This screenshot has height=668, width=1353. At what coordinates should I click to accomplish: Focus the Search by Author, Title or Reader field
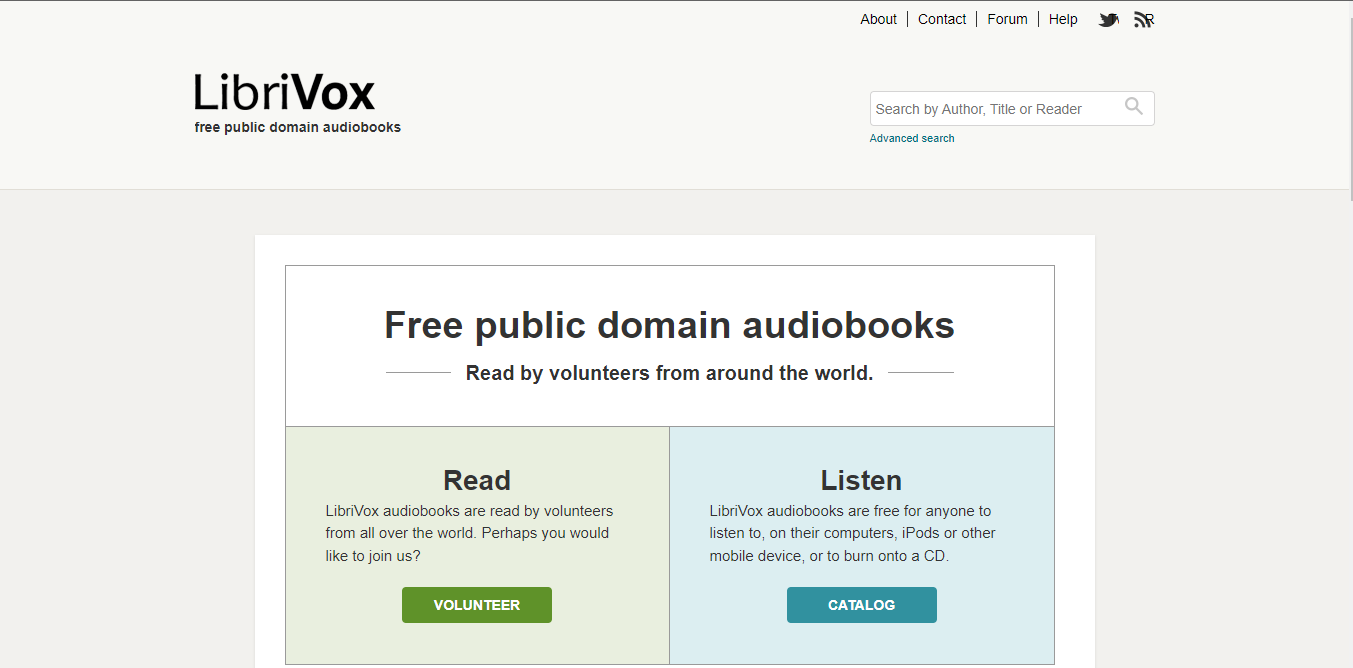point(1012,109)
